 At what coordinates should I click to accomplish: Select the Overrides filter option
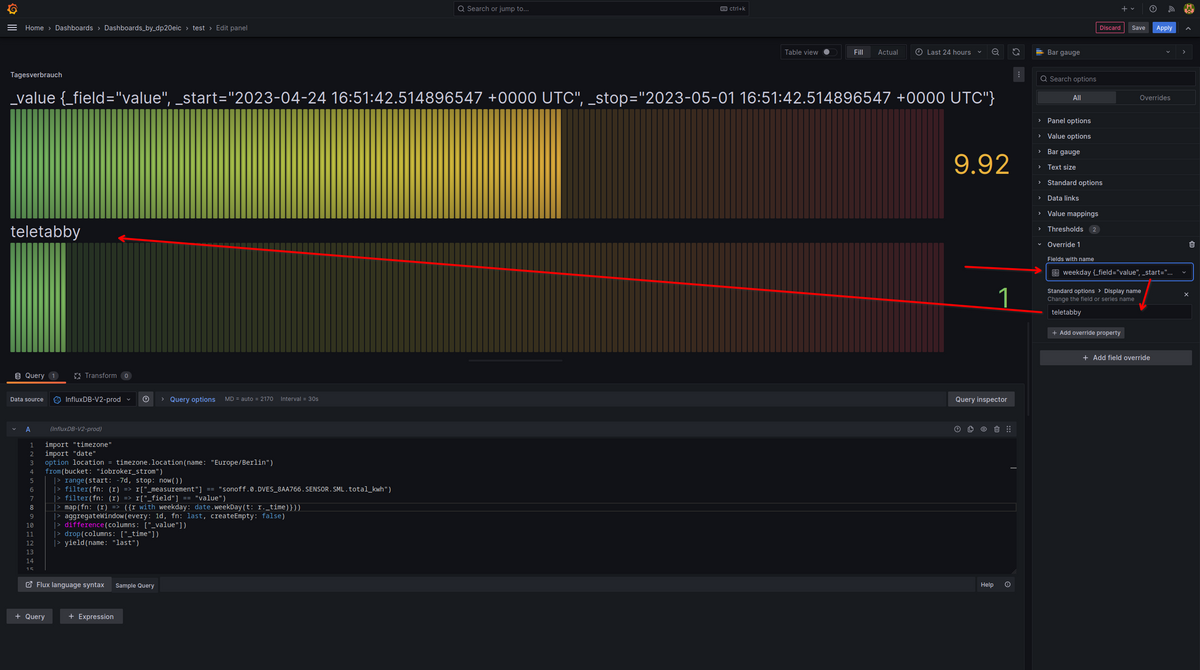1154,98
